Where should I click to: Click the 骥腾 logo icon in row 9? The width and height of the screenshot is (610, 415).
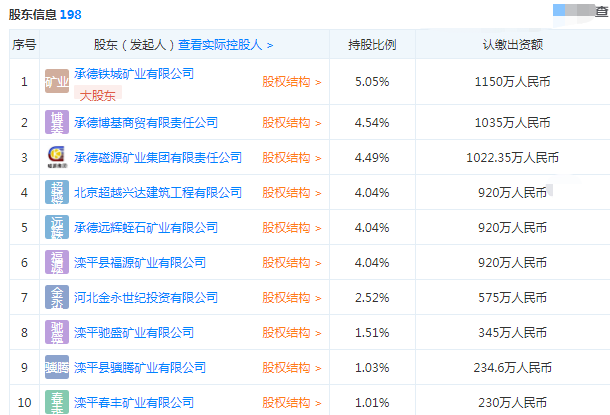57,367
